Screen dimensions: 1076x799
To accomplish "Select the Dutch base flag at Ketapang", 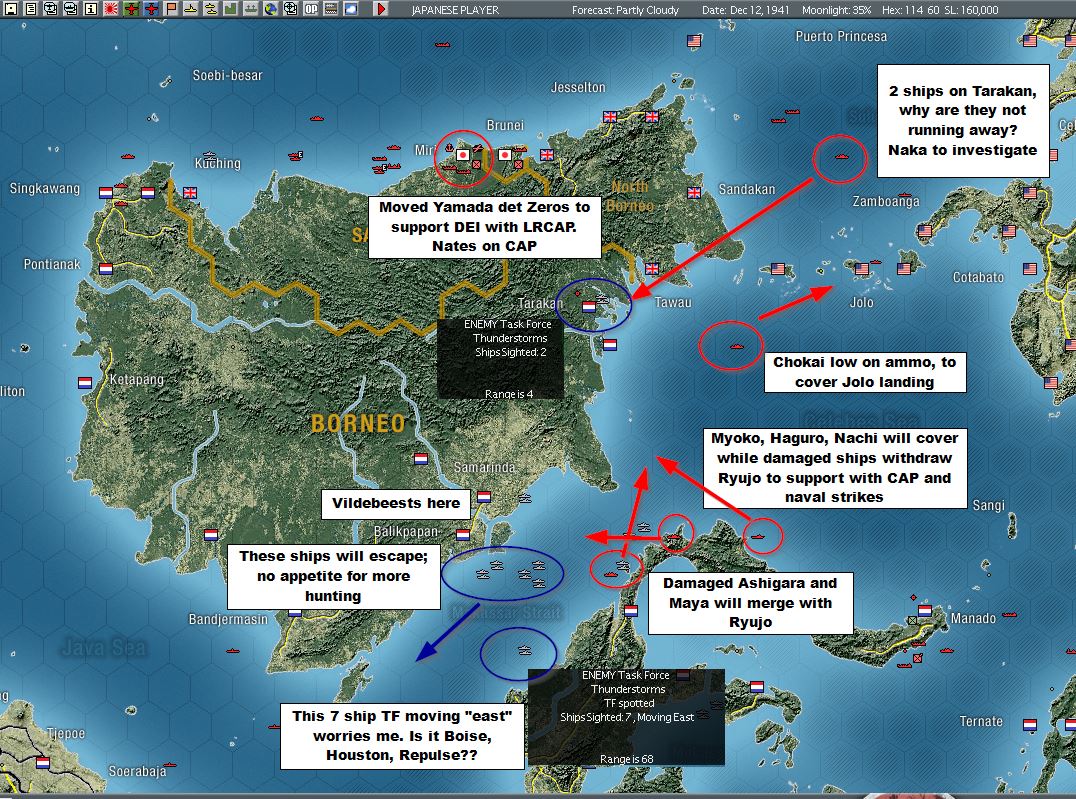I will pyautogui.click(x=85, y=382).
